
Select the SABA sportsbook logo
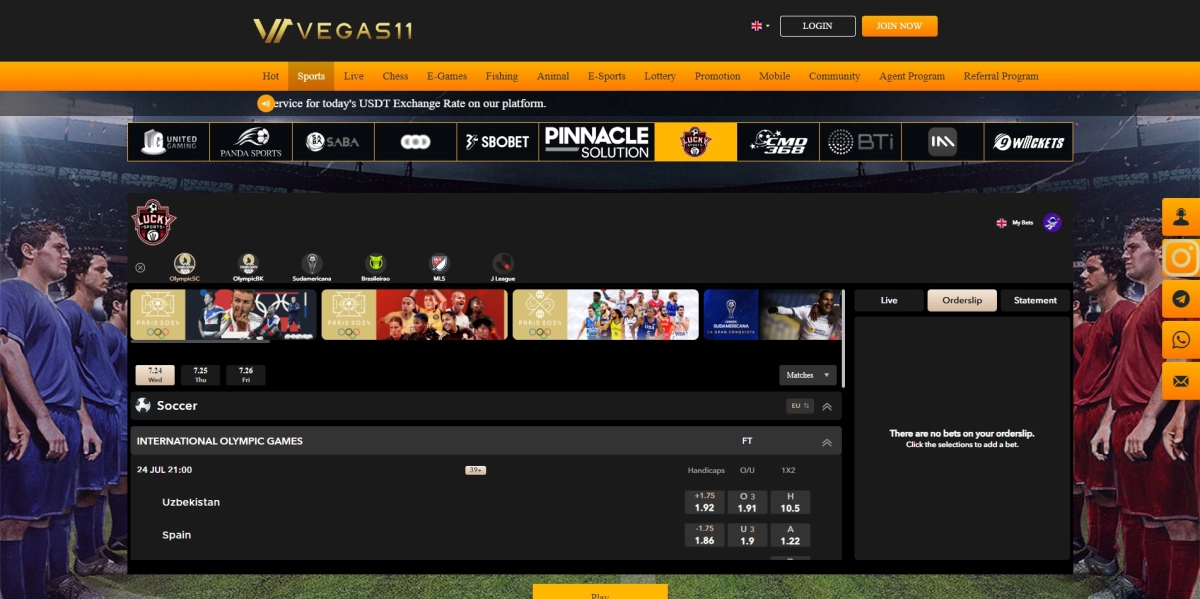click(x=333, y=142)
